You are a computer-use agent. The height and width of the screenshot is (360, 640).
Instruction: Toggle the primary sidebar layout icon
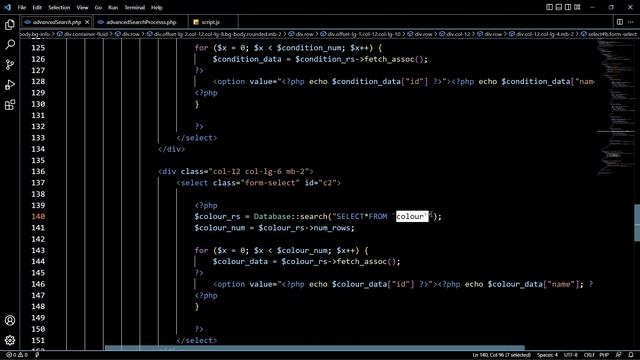(549, 7)
